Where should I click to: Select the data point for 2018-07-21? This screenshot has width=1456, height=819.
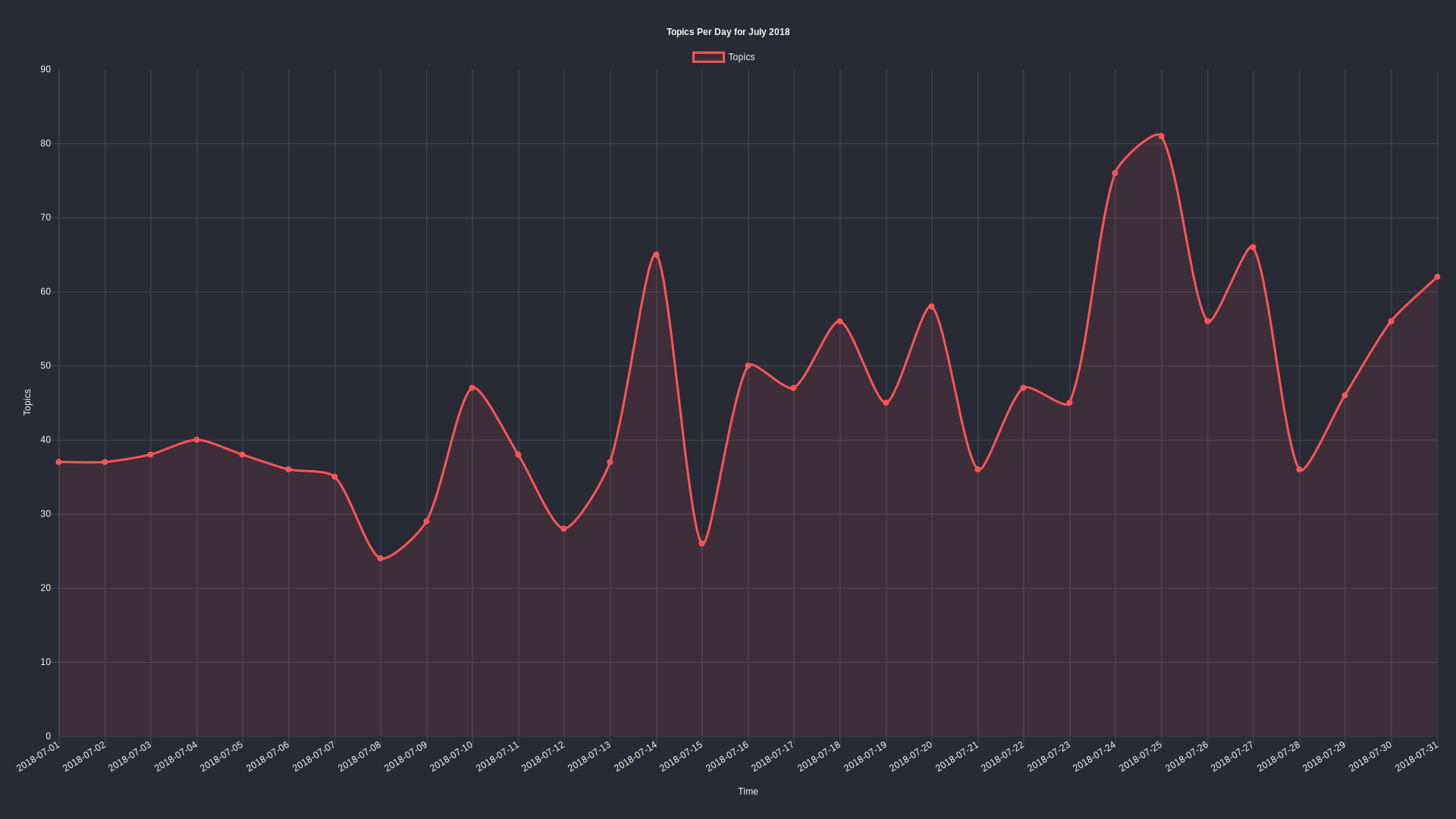[977, 469]
